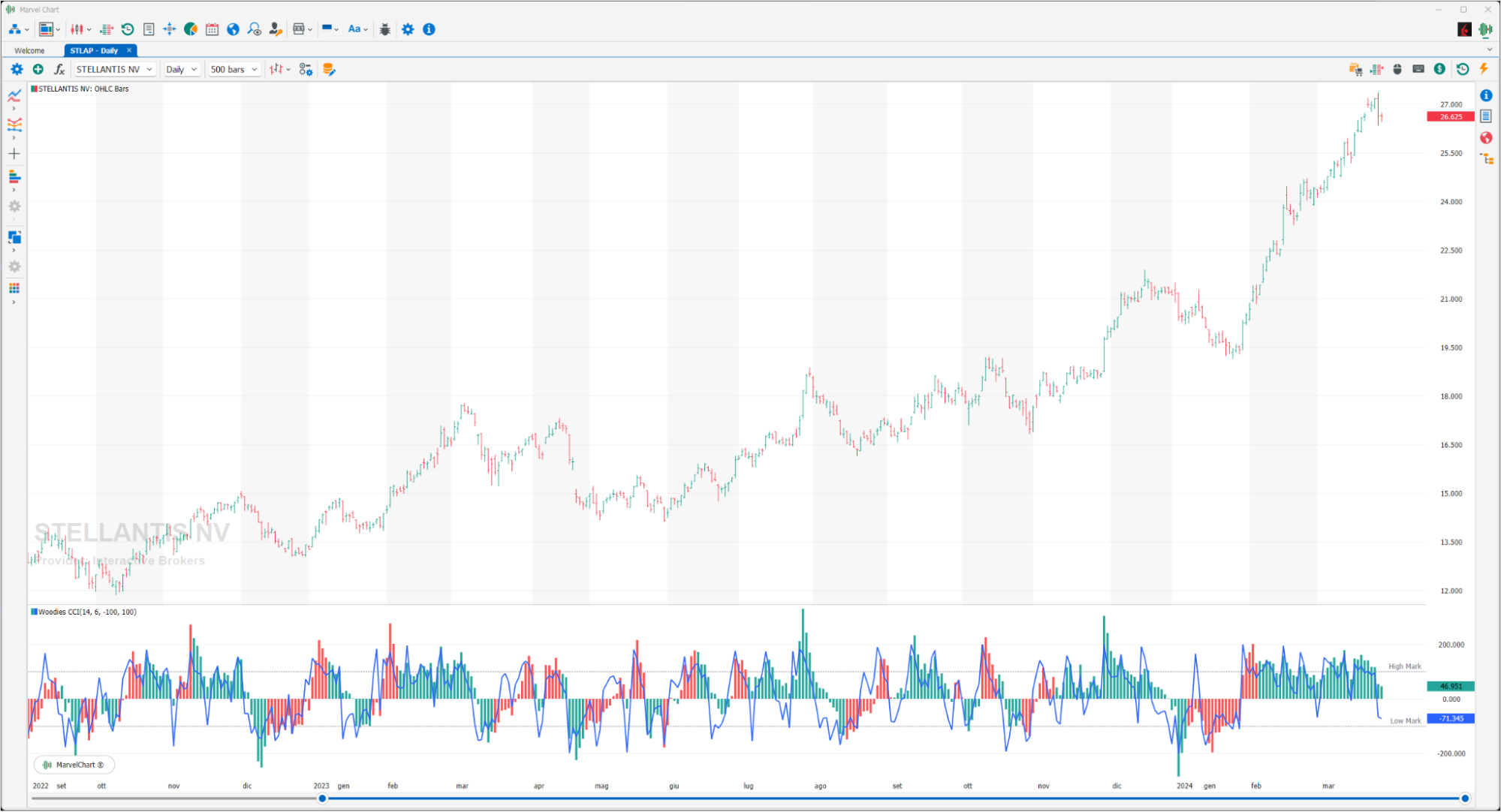Image resolution: width=1501 pixels, height=812 pixels.
Task: Open the chart properties list-gear icon
Action: (306, 69)
